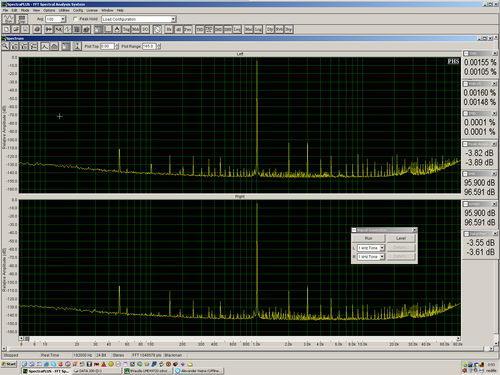This screenshot has width=500, height=375.
Task: Click Run in the Signal Generator panel
Action: (368, 238)
